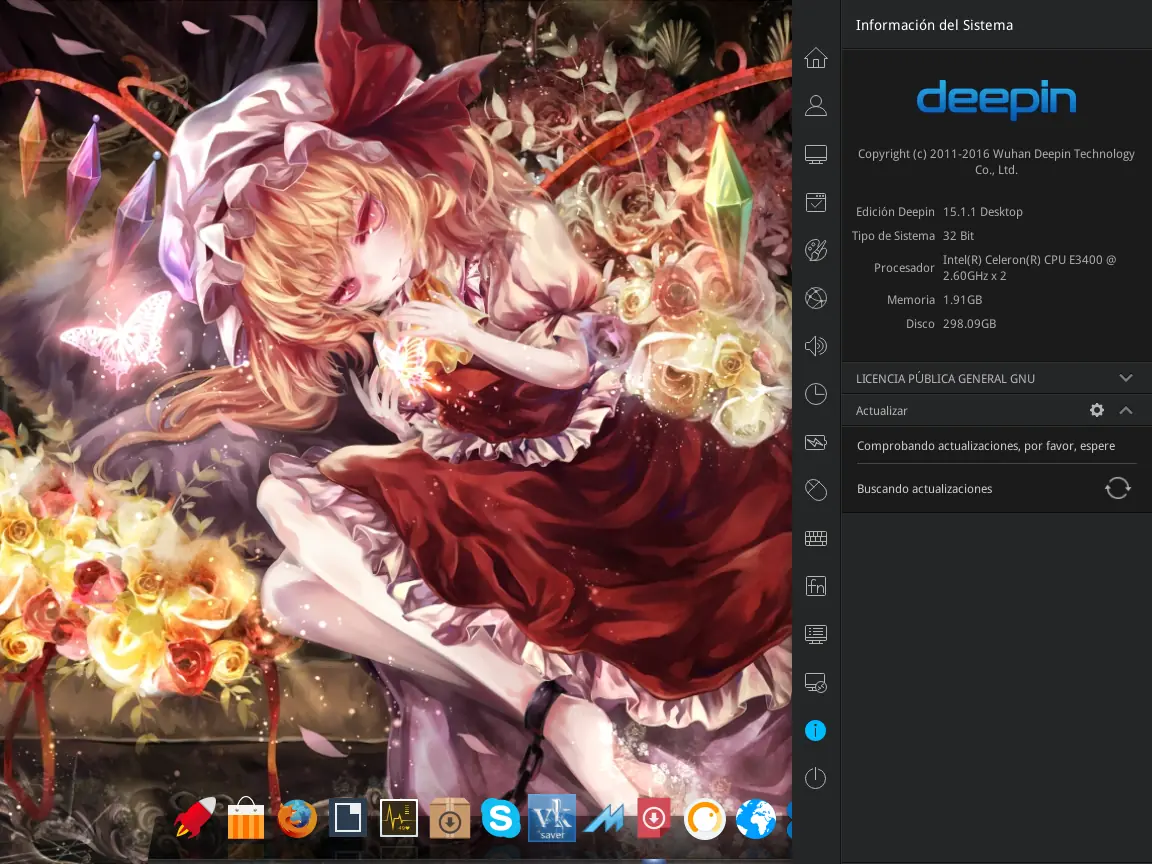Open Sound settings speaker icon
1152x864 pixels.
tap(816, 346)
